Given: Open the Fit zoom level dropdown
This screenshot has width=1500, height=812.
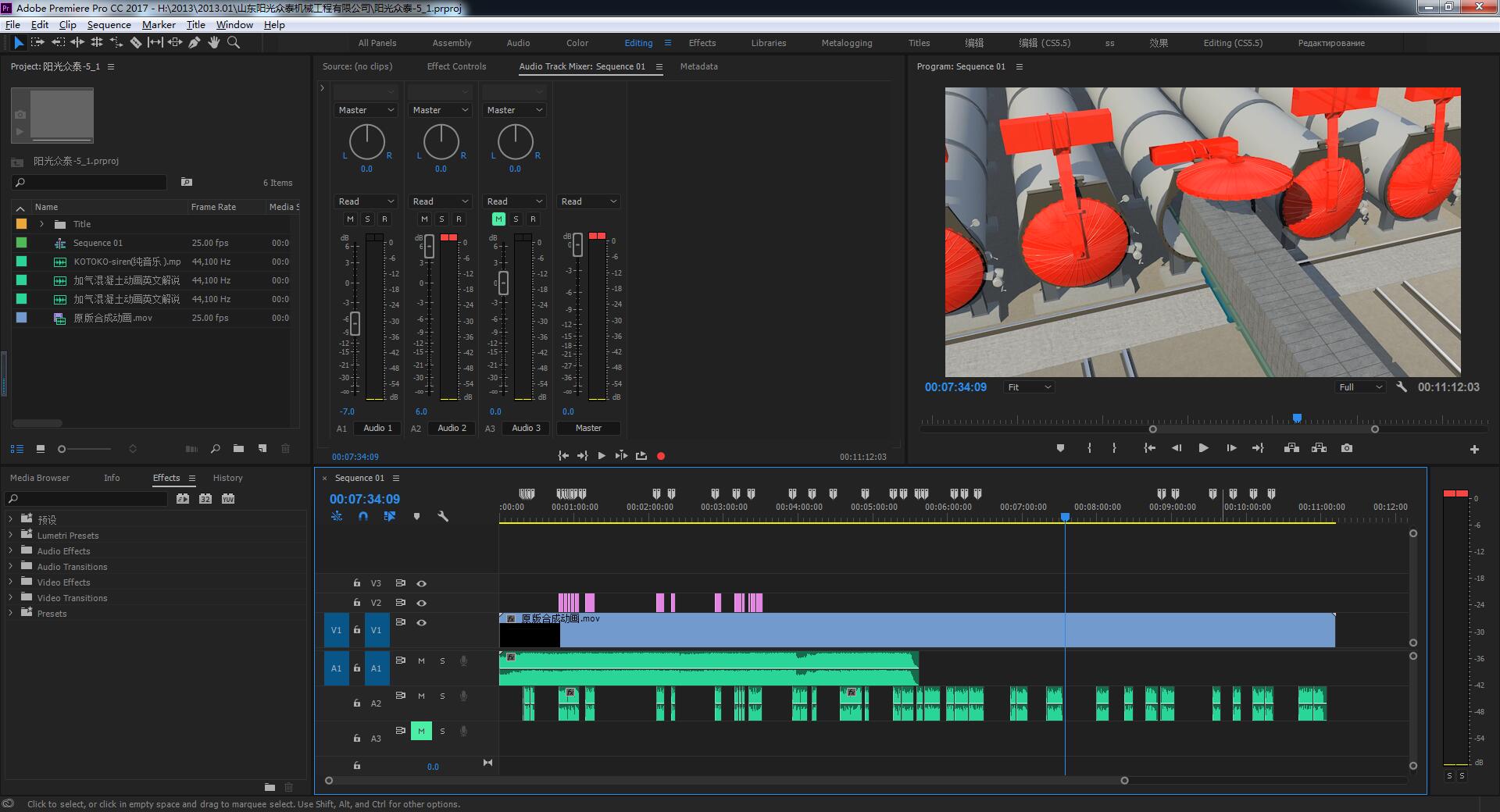Looking at the screenshot, I should (x=1029, y=387).
